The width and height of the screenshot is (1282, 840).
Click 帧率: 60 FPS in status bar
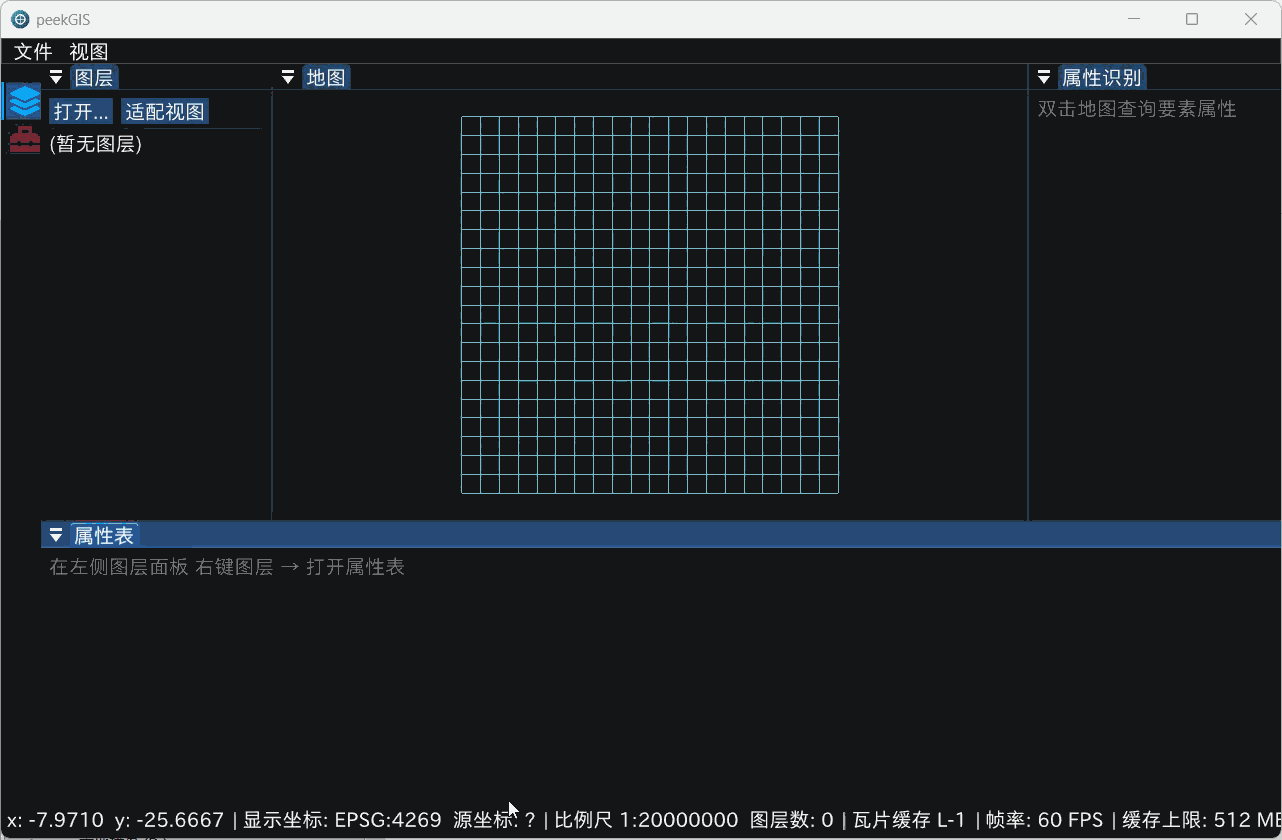(1044, 820)
